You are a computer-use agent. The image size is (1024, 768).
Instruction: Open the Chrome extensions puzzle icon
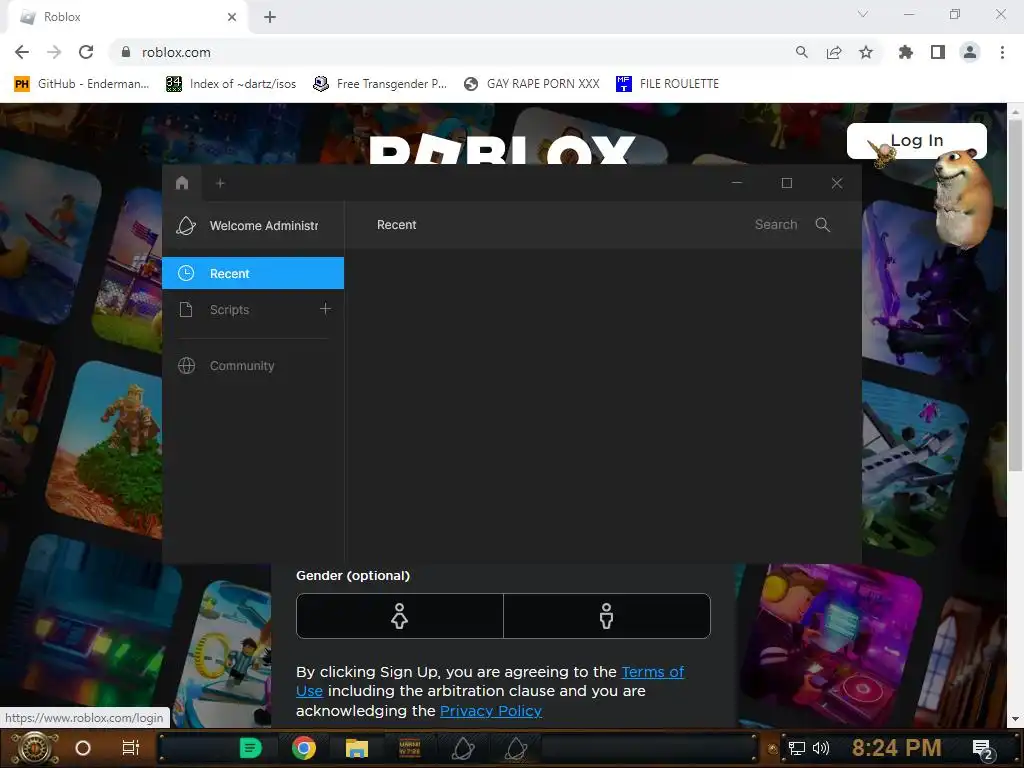905,52
